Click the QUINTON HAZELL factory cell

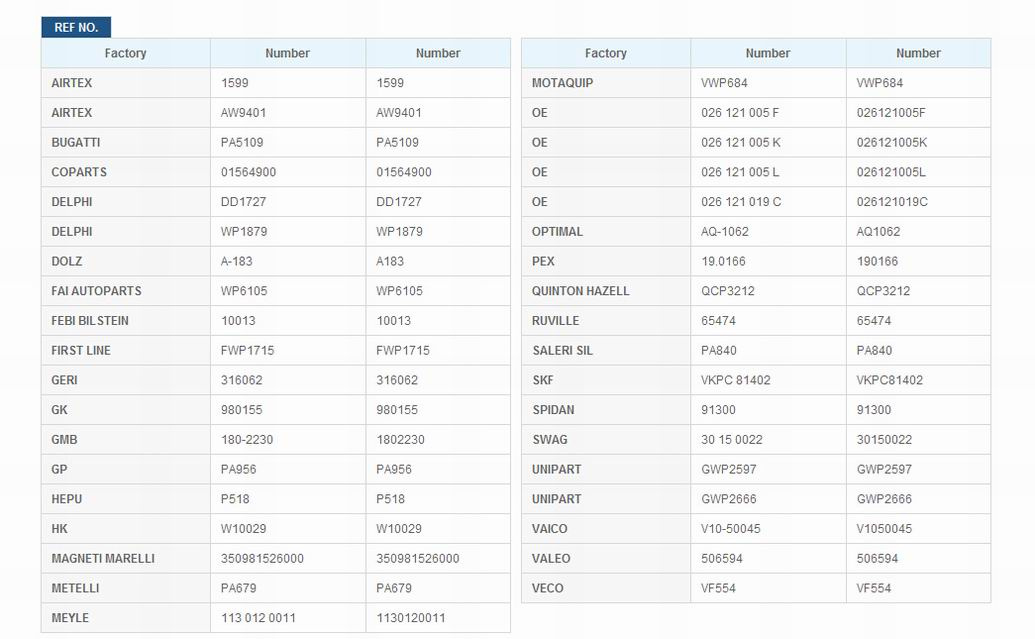(x=605, y=290)
